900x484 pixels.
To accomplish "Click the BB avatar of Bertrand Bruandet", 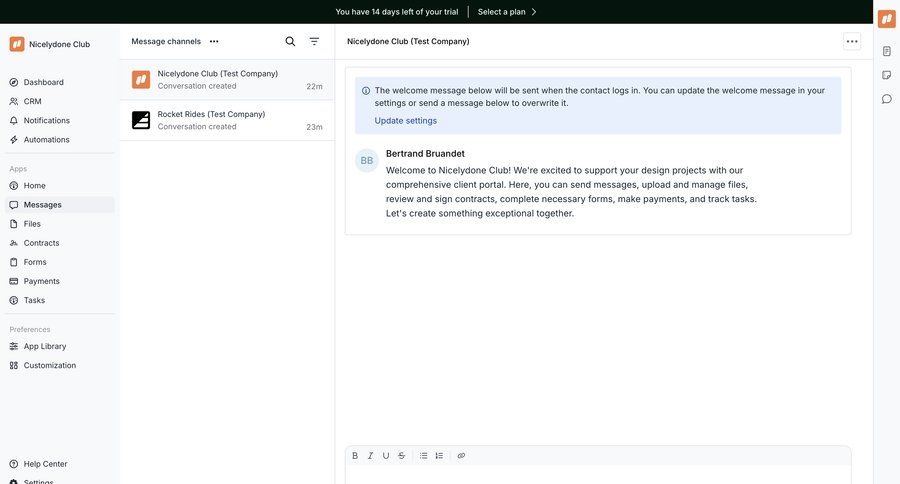I will (x=367, y=161).
